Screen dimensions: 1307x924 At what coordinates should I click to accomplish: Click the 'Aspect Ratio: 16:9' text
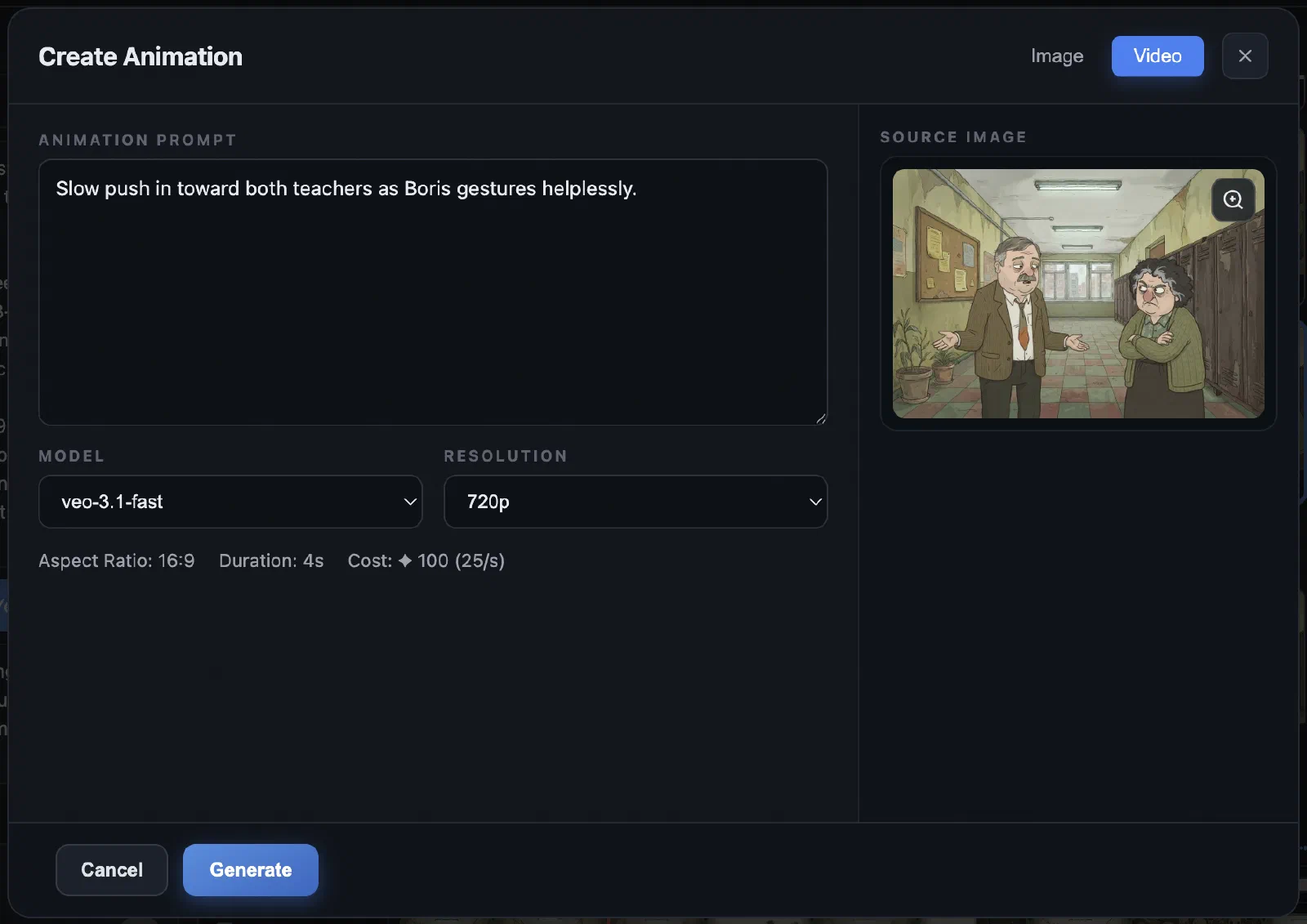(117, 560)
